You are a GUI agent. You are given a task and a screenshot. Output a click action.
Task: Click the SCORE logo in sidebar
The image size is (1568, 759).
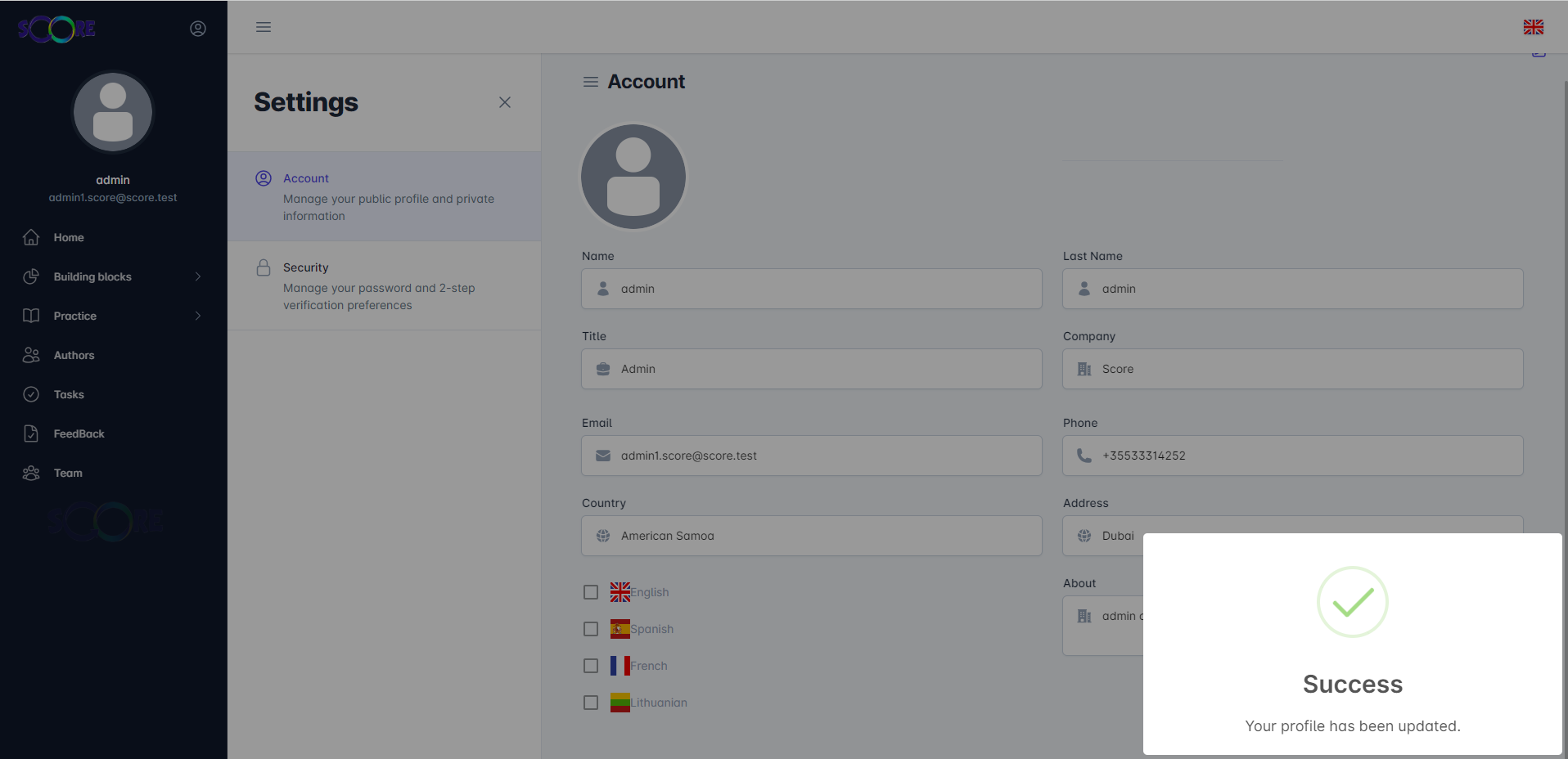pos(56,29)
